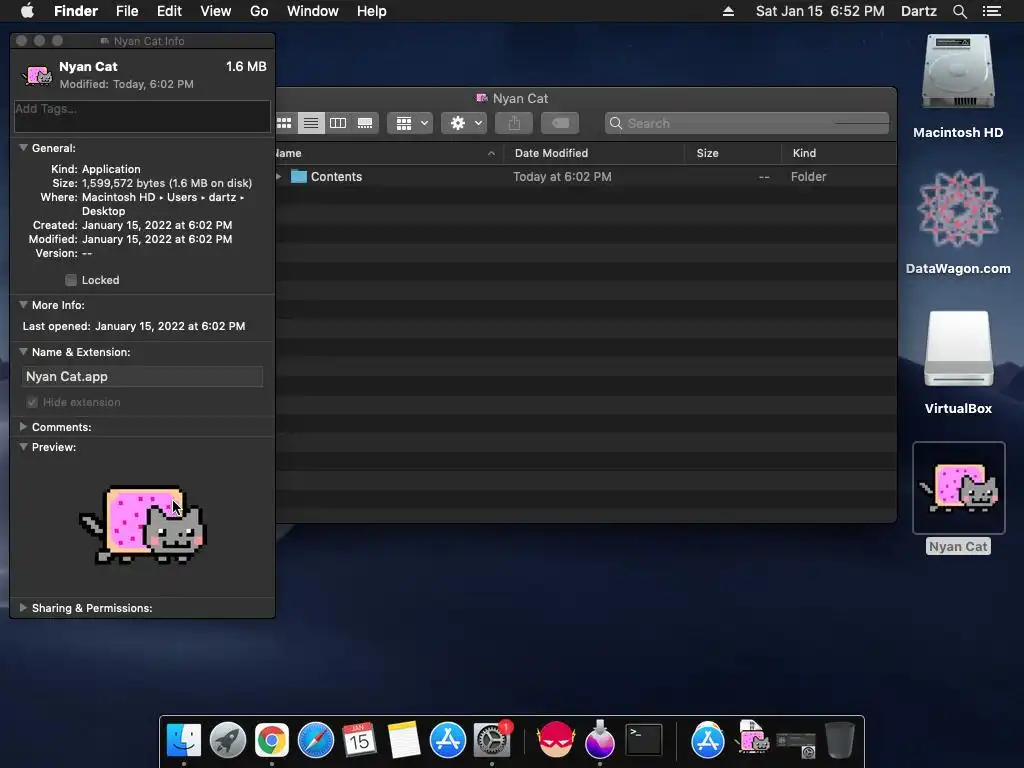The width and height of the screenshot is (1024, 768).
Task: Focus the Finder Search field
Action: tap(747, 123)
